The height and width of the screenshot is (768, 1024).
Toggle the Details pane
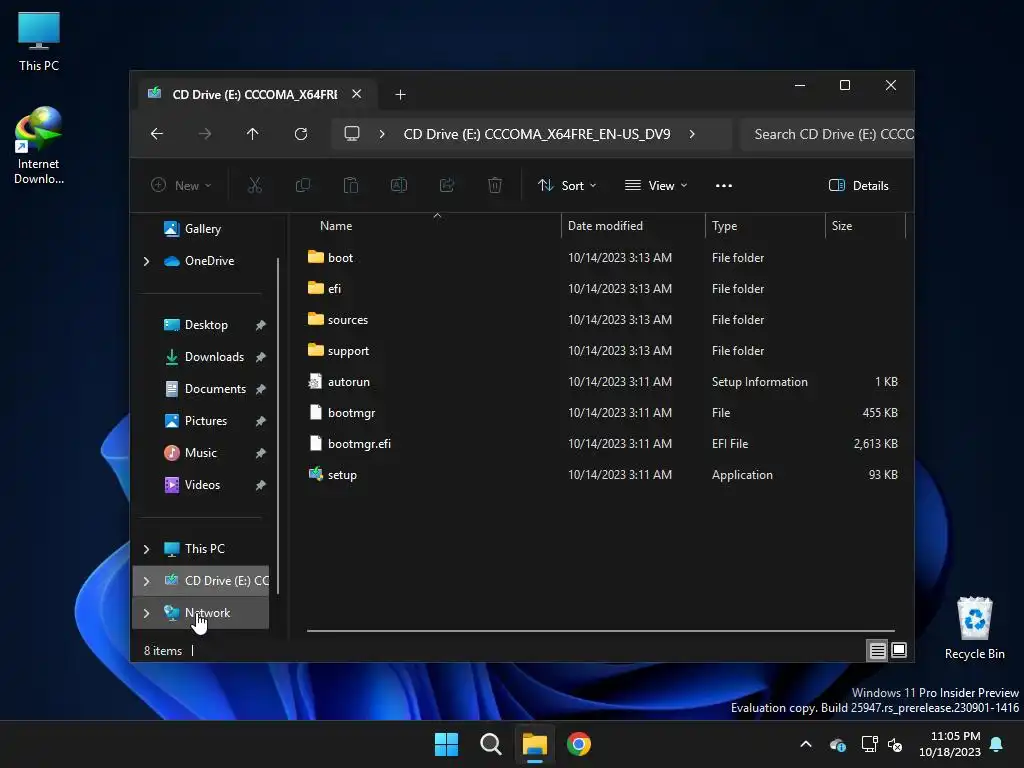pos(858,185)
